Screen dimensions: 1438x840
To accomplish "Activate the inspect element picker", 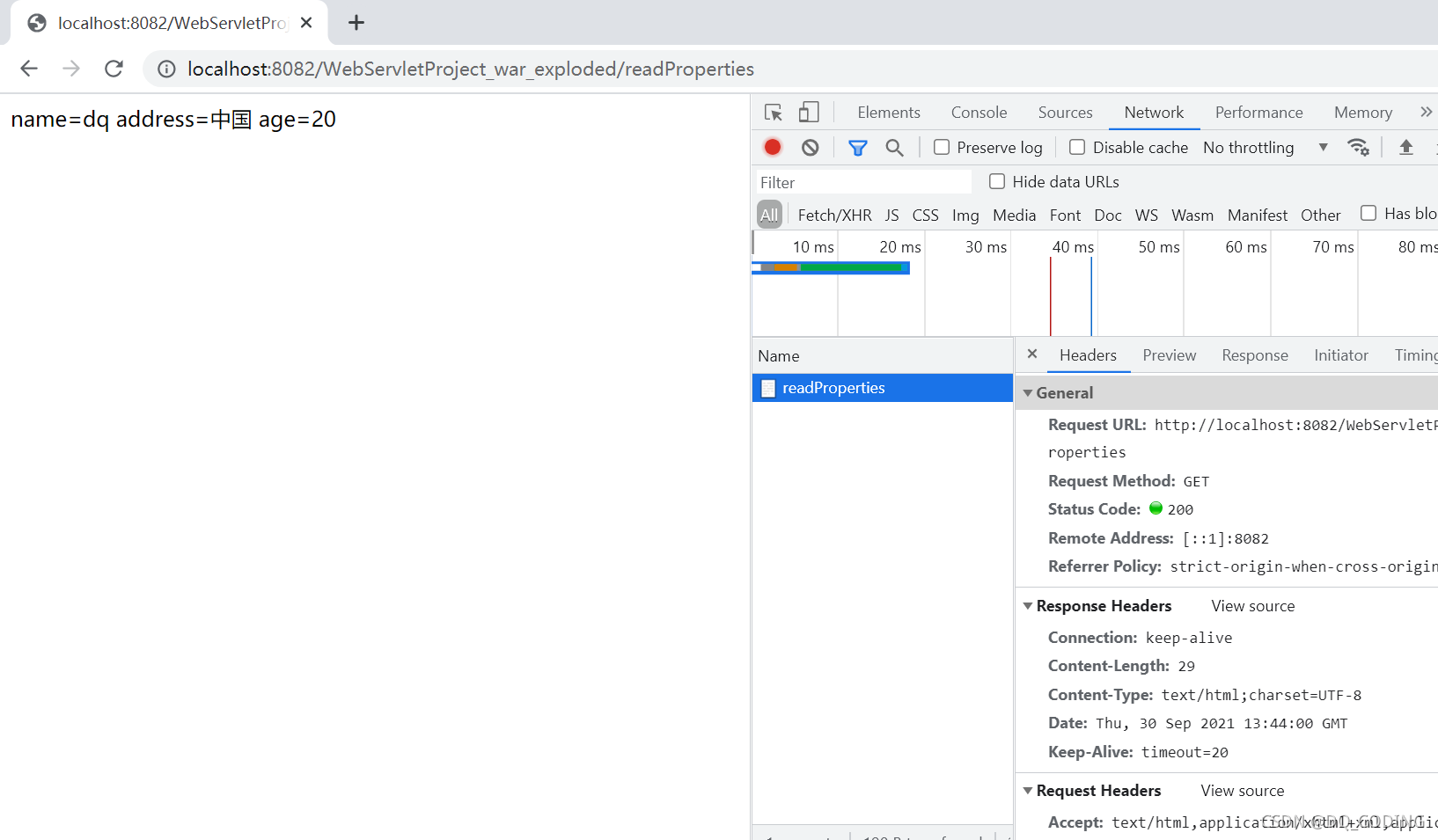I will (x=774, y=113).
